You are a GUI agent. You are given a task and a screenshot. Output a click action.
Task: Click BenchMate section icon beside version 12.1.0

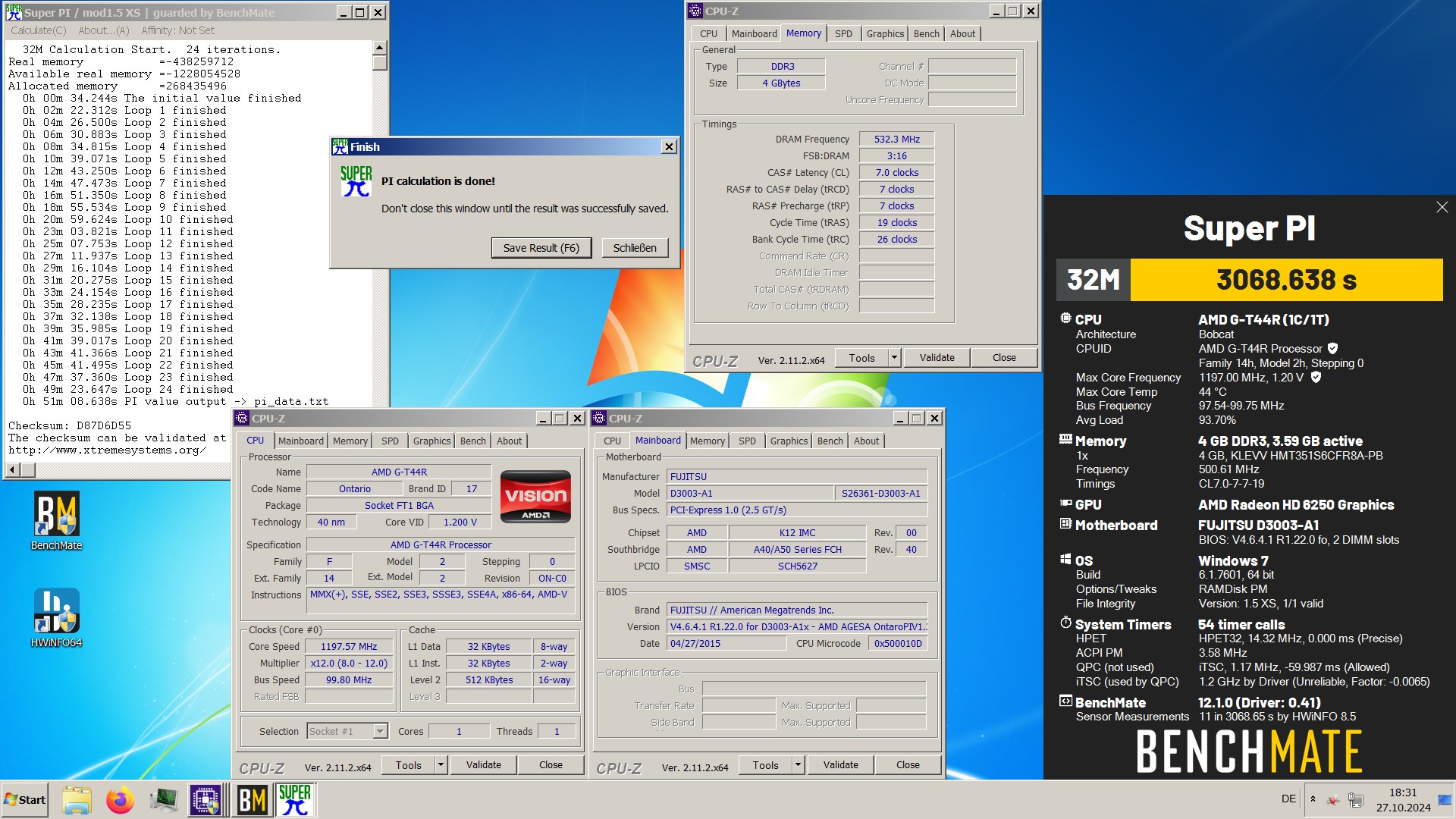click(x=1065, y=701)
